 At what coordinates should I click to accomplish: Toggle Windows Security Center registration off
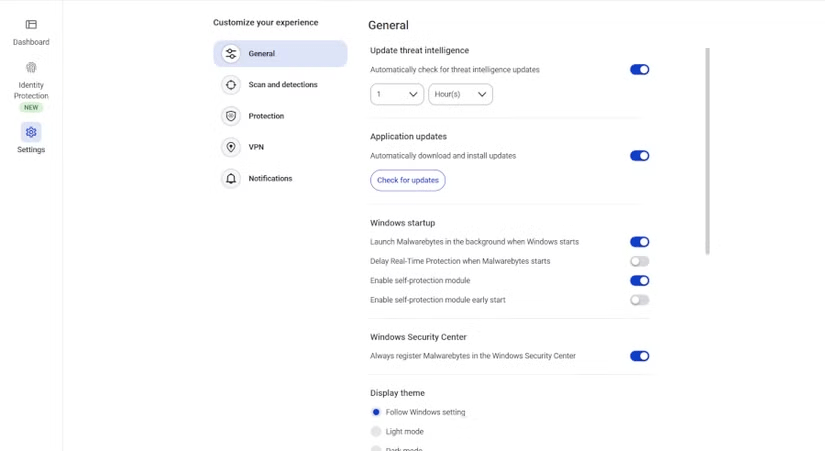pyautogui.click(x=639, y=356)
